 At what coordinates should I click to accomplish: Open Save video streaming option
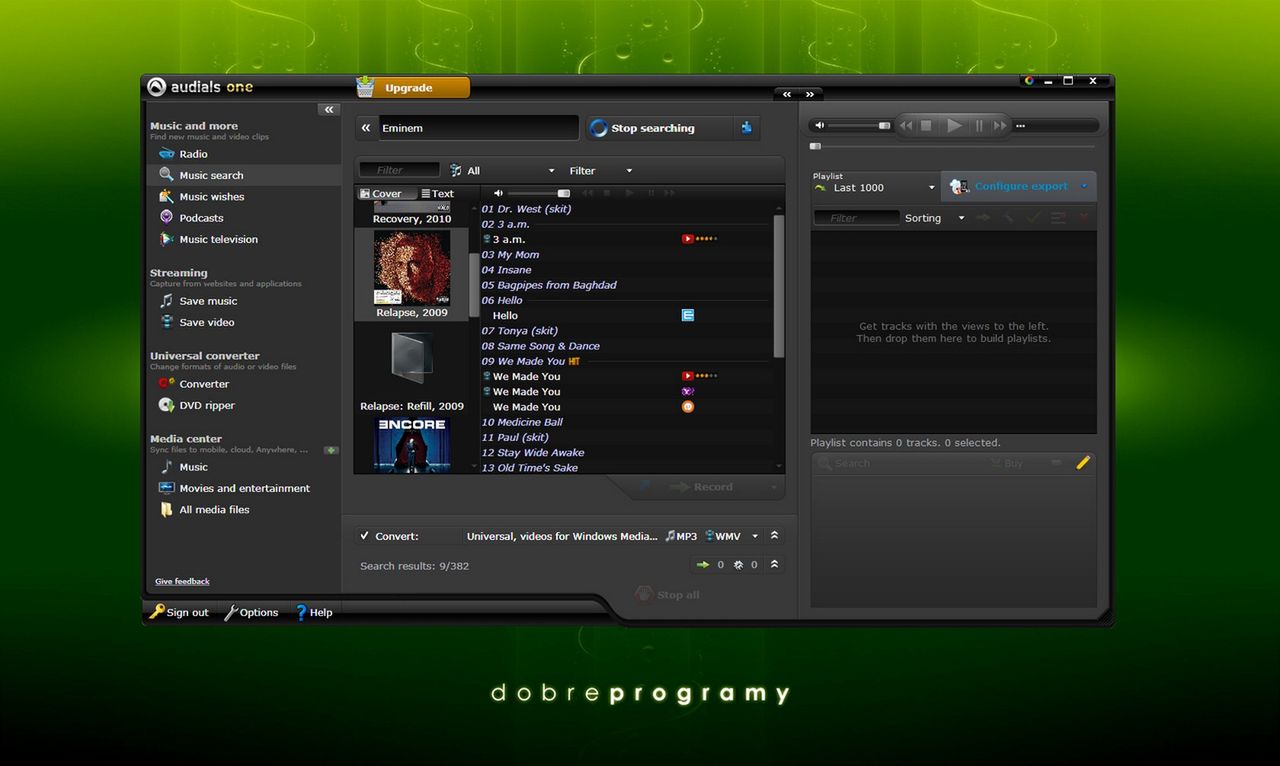tap(197, 323)
